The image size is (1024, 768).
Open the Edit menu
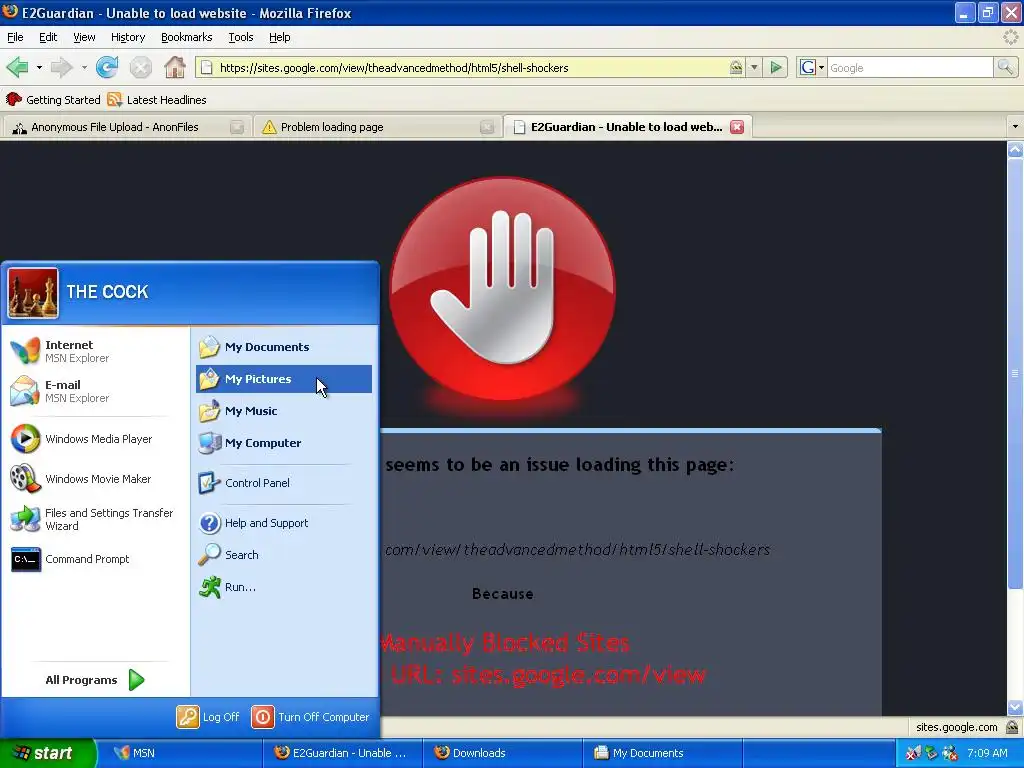(48, 37)
